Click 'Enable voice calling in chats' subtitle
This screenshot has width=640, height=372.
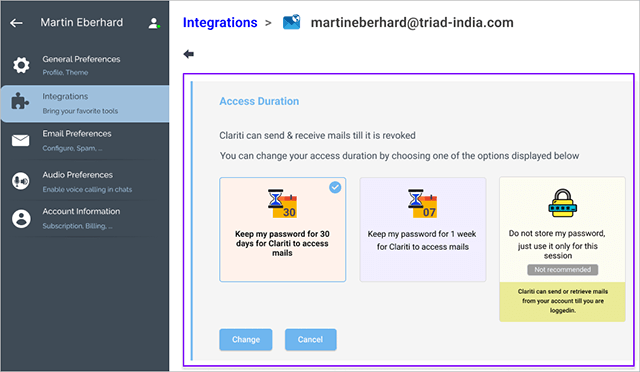click(x=87, y=189)
